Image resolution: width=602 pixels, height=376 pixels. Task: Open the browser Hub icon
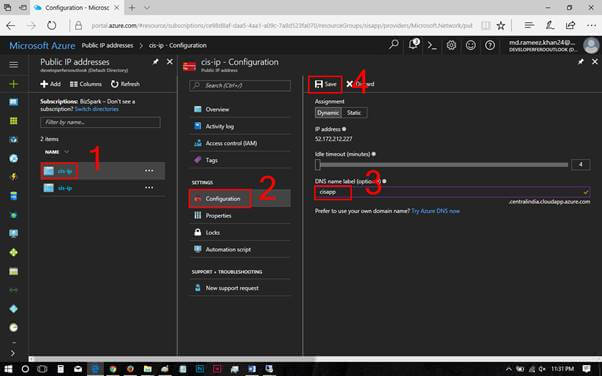click(x=529, y=25)
